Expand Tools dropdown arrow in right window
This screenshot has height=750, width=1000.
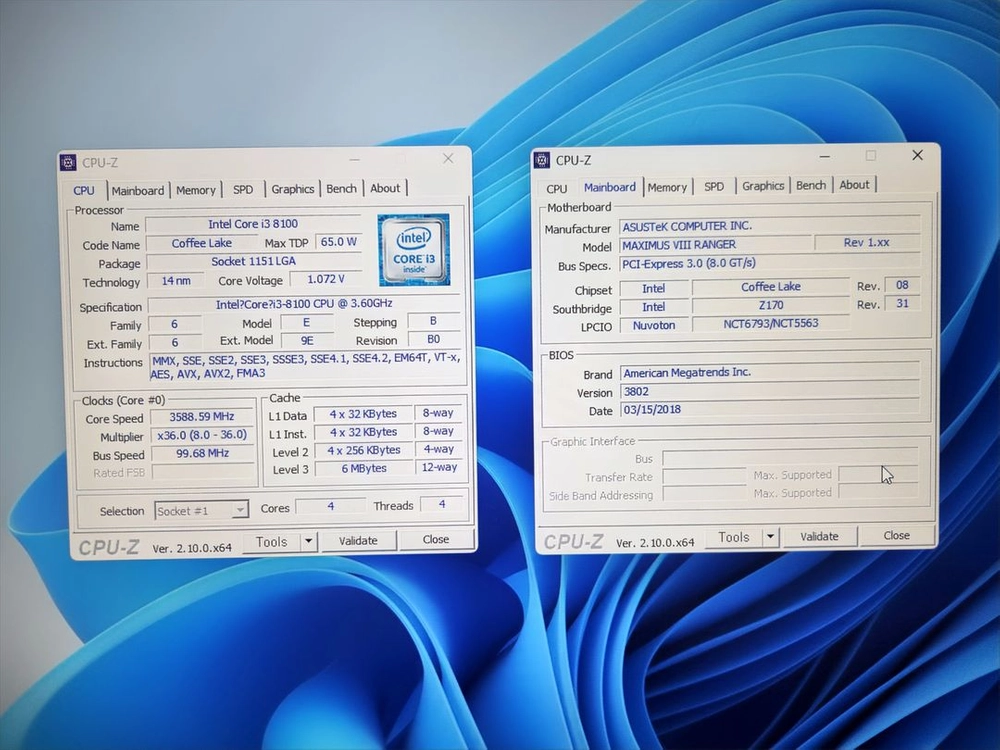770,537
